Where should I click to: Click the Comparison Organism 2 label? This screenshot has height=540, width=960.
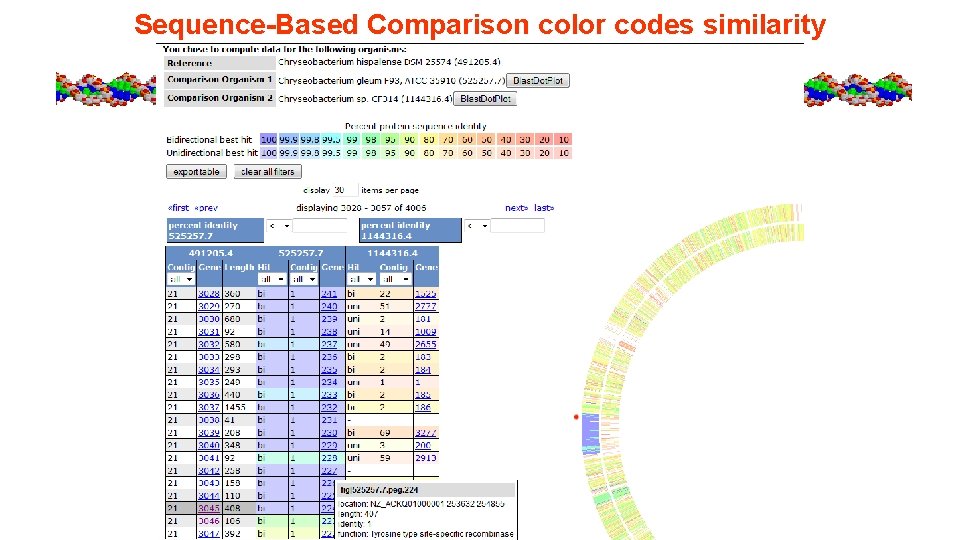tap(220, 99)
